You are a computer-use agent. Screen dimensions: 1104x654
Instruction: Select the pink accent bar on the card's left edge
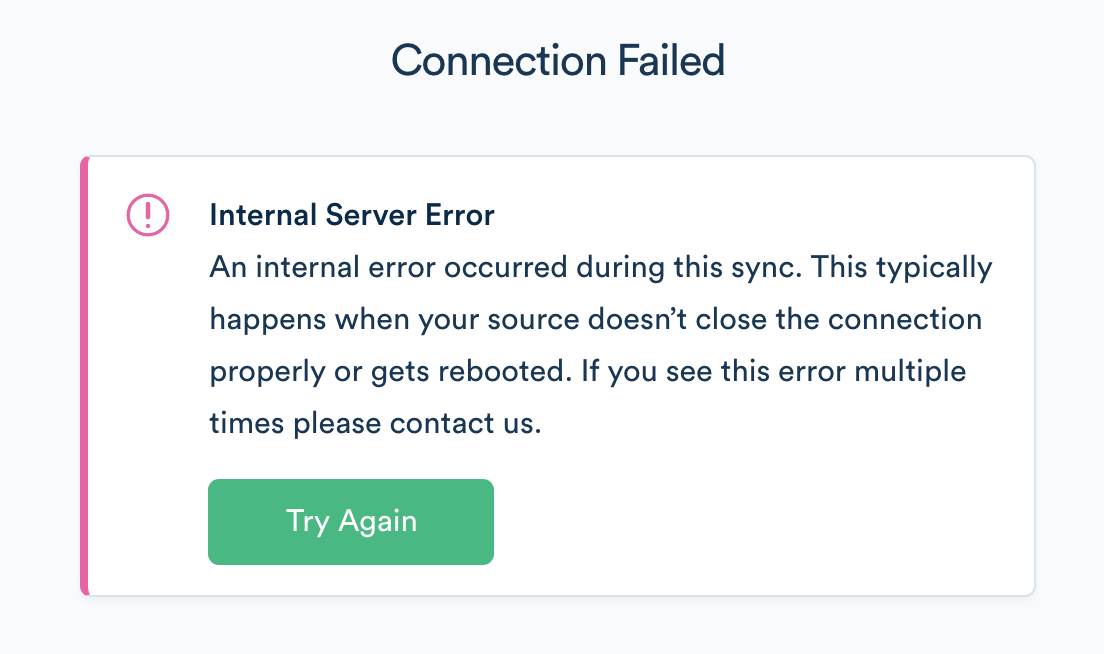pos(86,375)
